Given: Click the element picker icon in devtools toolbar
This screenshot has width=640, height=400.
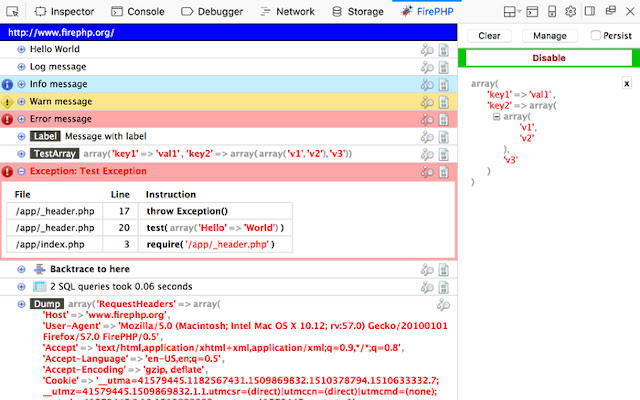Looking at the screenshot, I should (14, 12).
